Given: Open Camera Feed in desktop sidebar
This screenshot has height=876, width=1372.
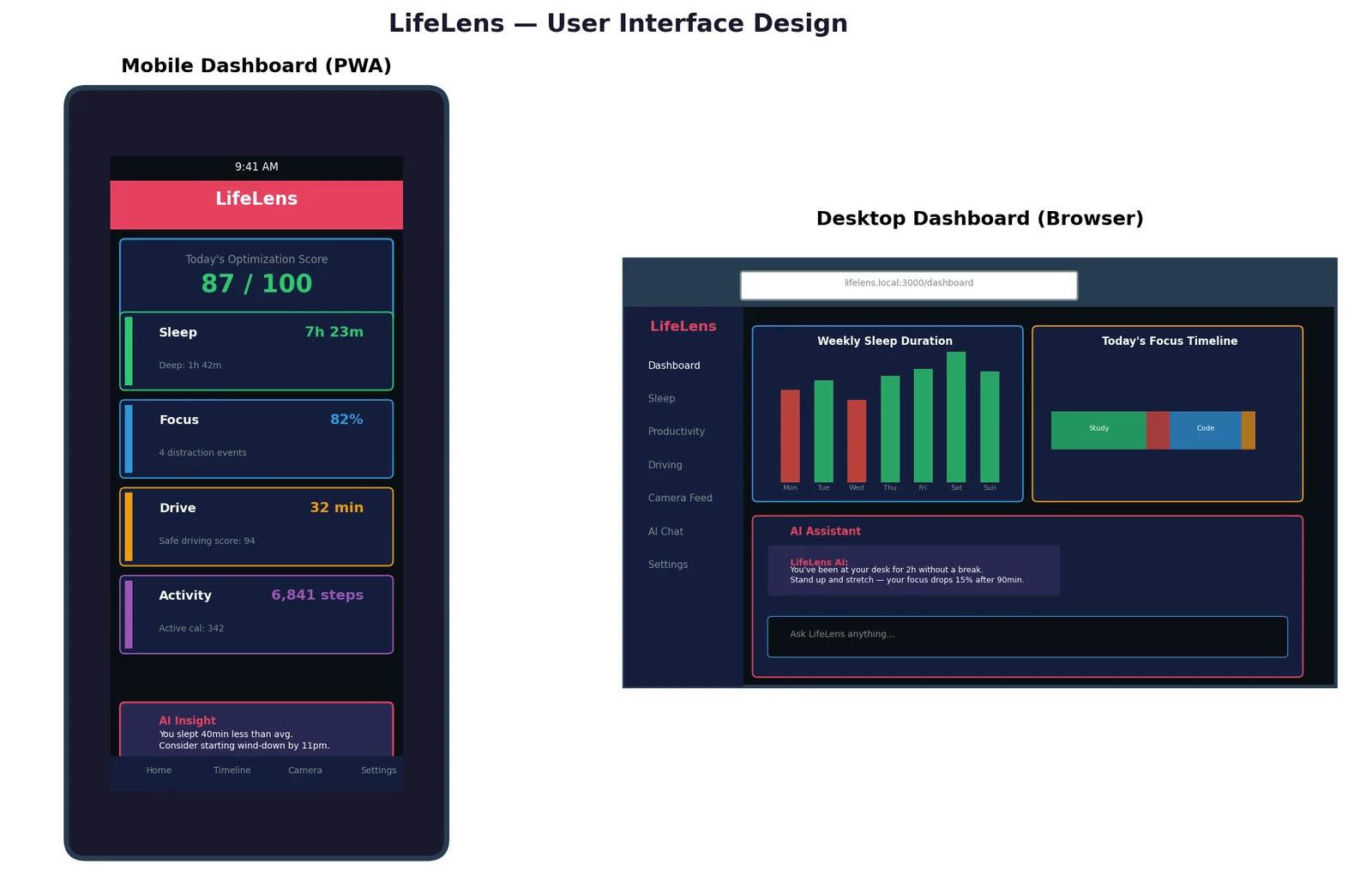Looking at the screenshot, I should point(680,498).
